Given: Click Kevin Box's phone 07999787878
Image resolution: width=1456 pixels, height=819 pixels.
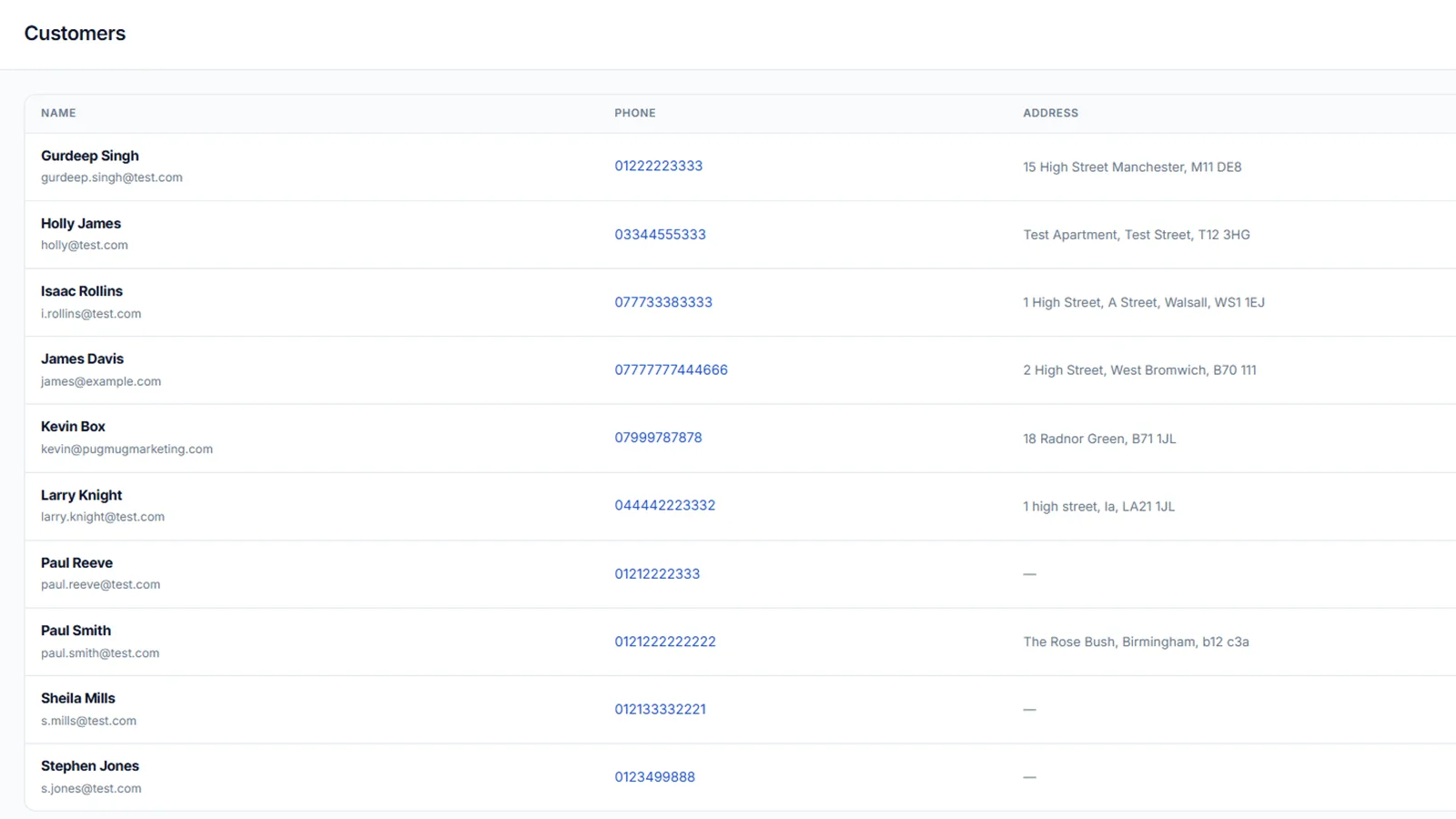Looking at the screenshot, I should 658,438.
